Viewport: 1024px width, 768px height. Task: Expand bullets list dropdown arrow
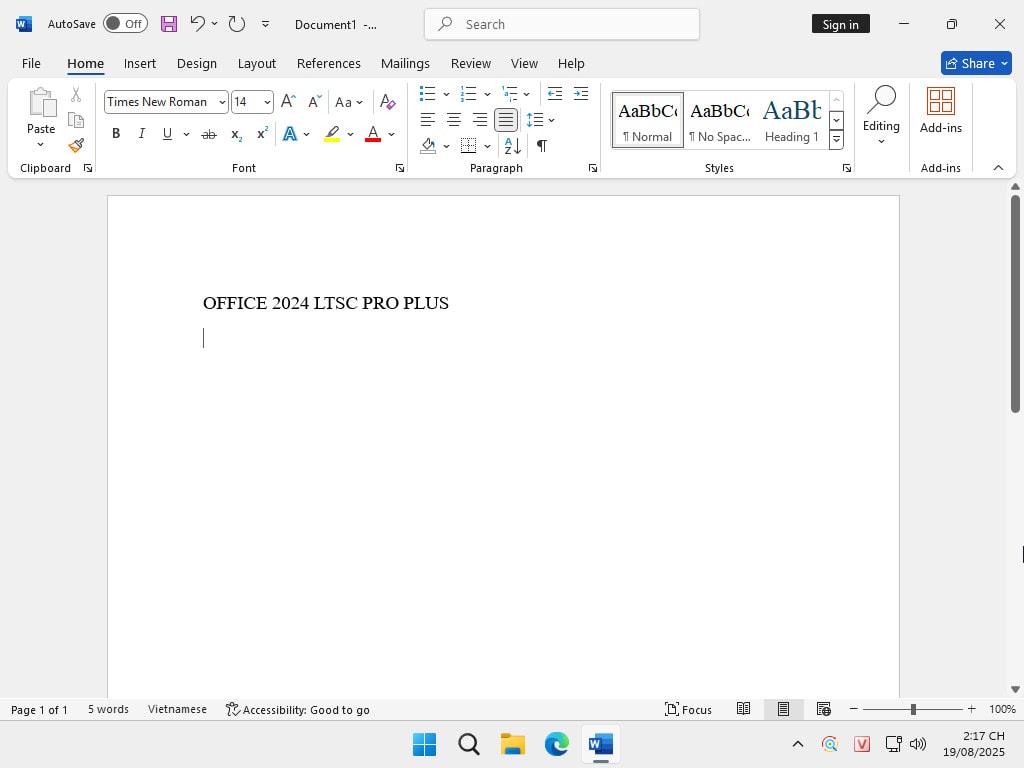click(446, 95)
